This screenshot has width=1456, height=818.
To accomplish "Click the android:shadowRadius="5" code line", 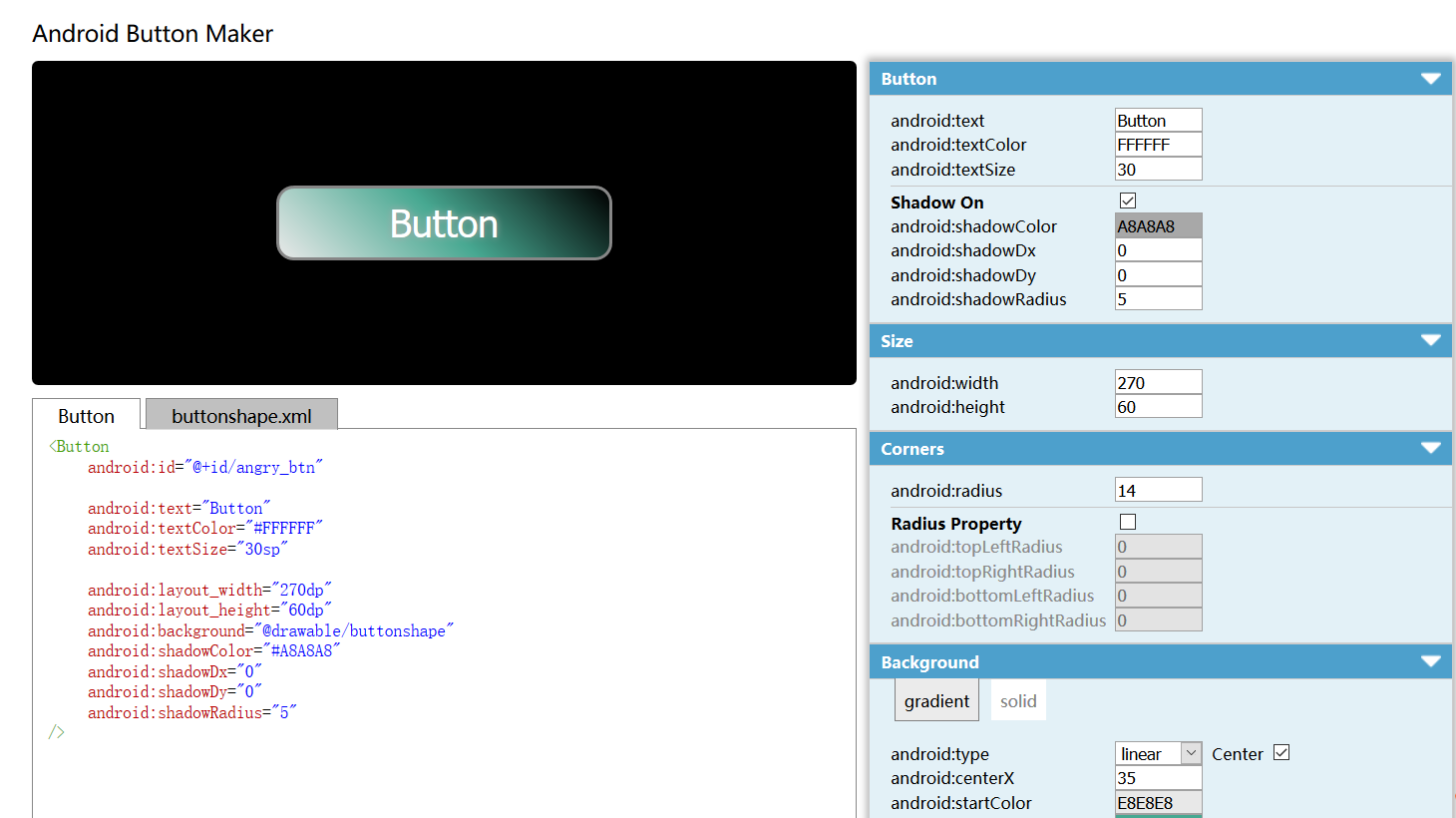I will click(x=192, y=712).
